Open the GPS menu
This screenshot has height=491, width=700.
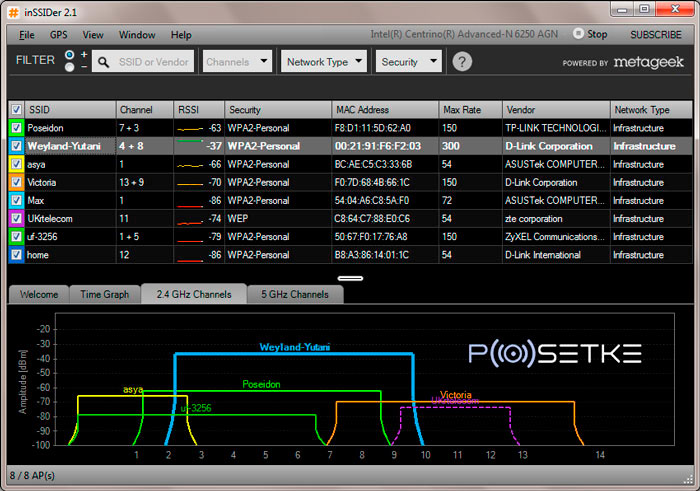tap(58, 35)
